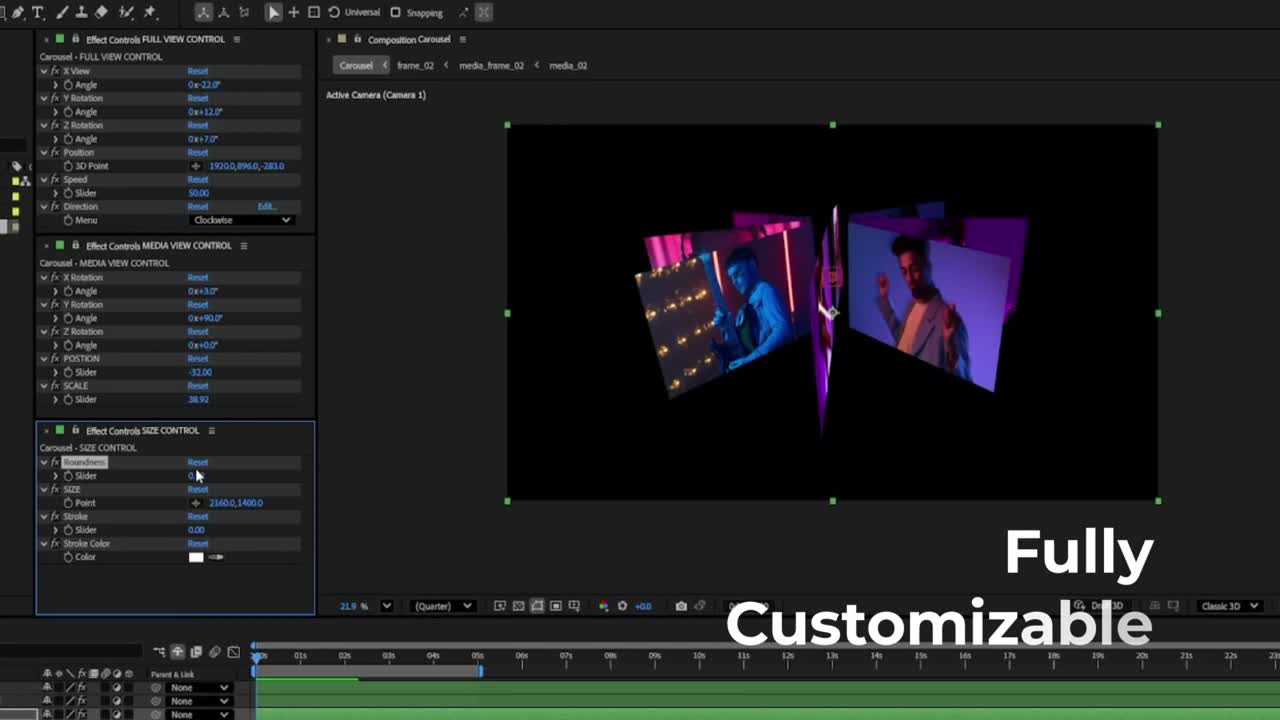Click 3D Point crosshair picker icon

[196, 166]
